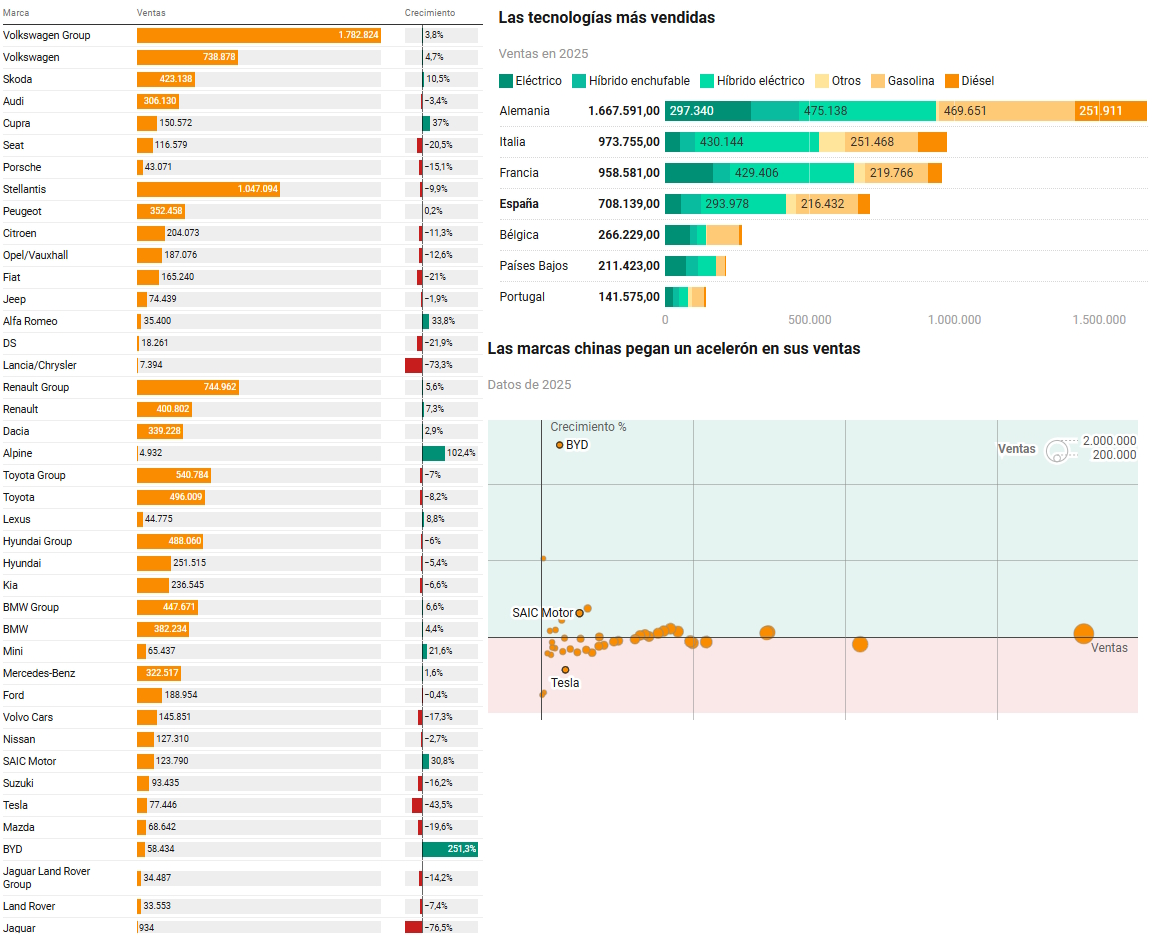
Task: Select Jaguar Land Rover Group label
Action: (46, 878)
